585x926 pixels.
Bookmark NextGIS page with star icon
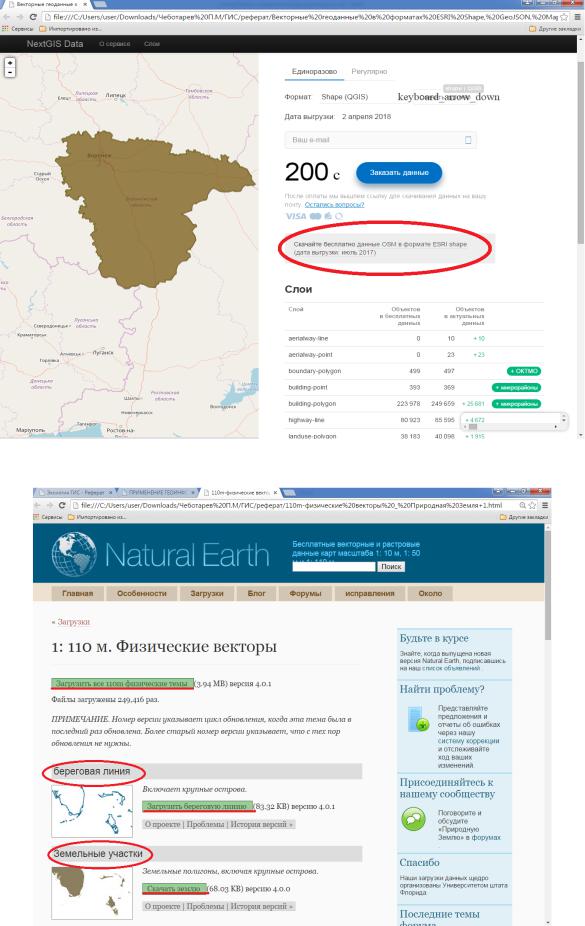point(564,17)
